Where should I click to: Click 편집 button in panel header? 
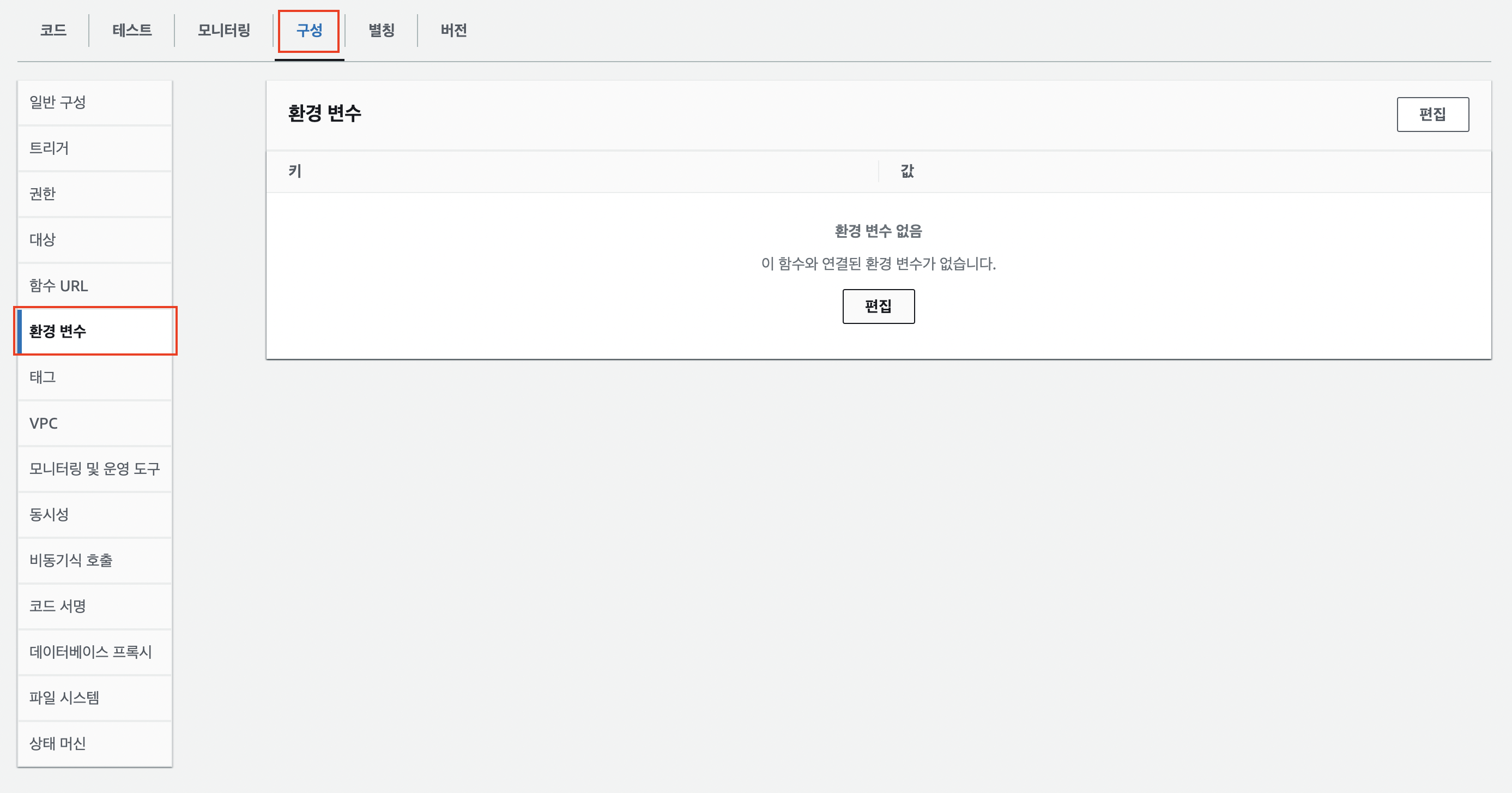click(x=1432, y=114)
